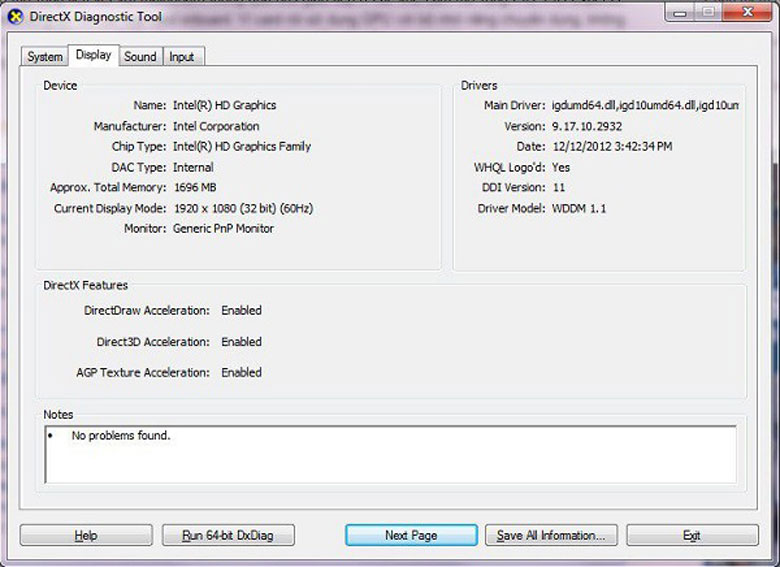This screenshot has height=567, width=780.
Task: Click Save All Information button
Action: 551,535
